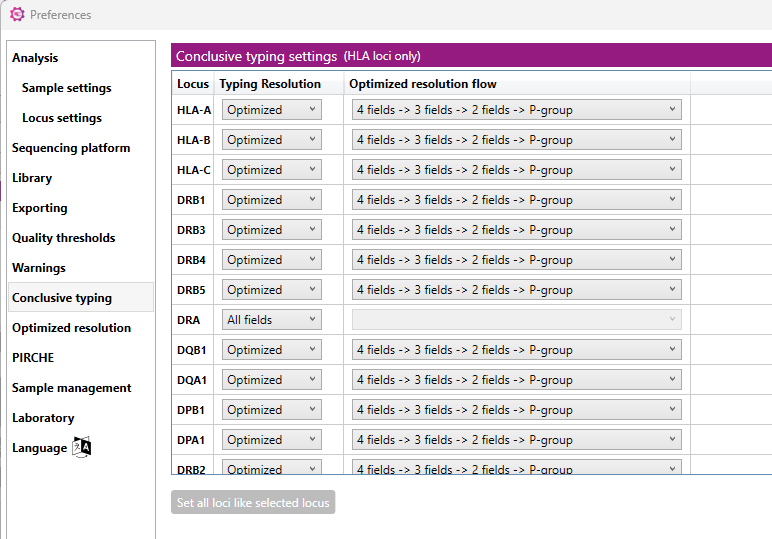The image size is (772, 539).
Task: Open HLA-C Typing Resolution combo box
Action: pyautogui.click(x=272, y=170)
